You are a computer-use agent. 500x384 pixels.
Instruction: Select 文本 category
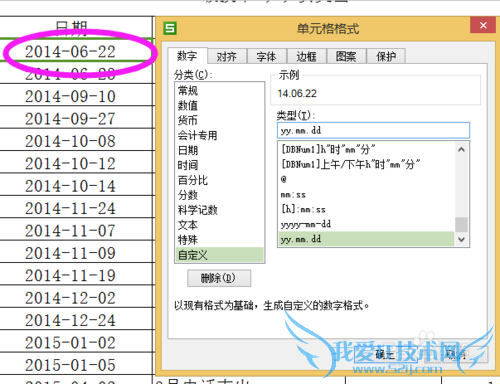tap(219, 225)
